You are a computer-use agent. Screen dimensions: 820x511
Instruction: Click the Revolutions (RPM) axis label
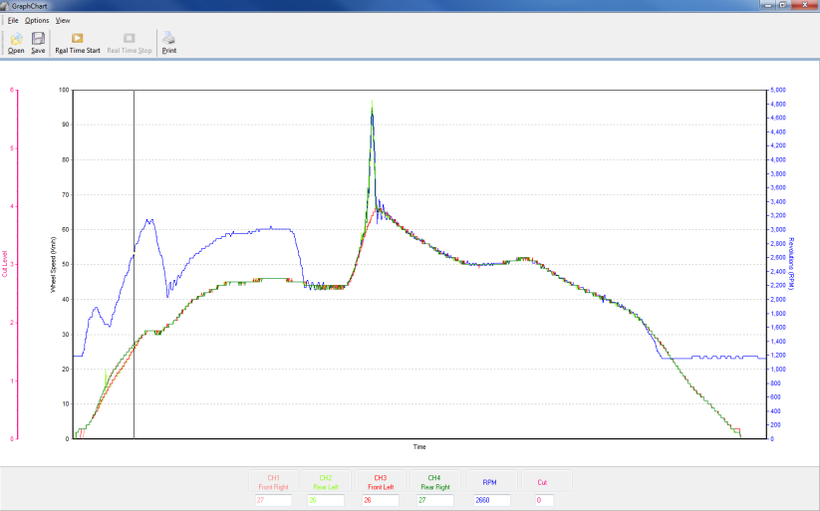(x=791, y=264)
